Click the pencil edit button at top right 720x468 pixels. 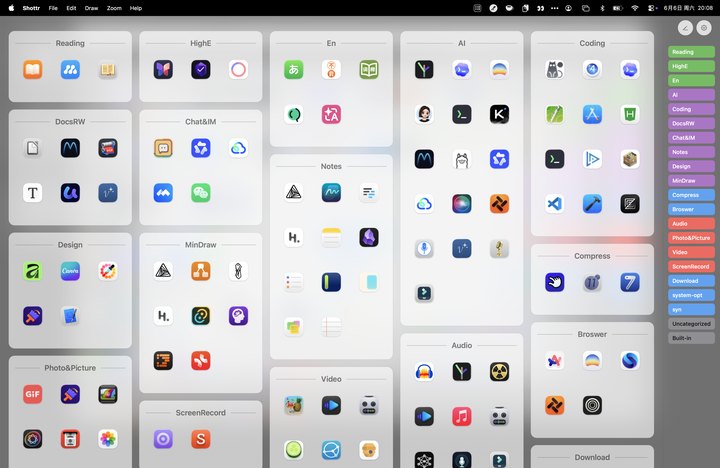[685, 28]
